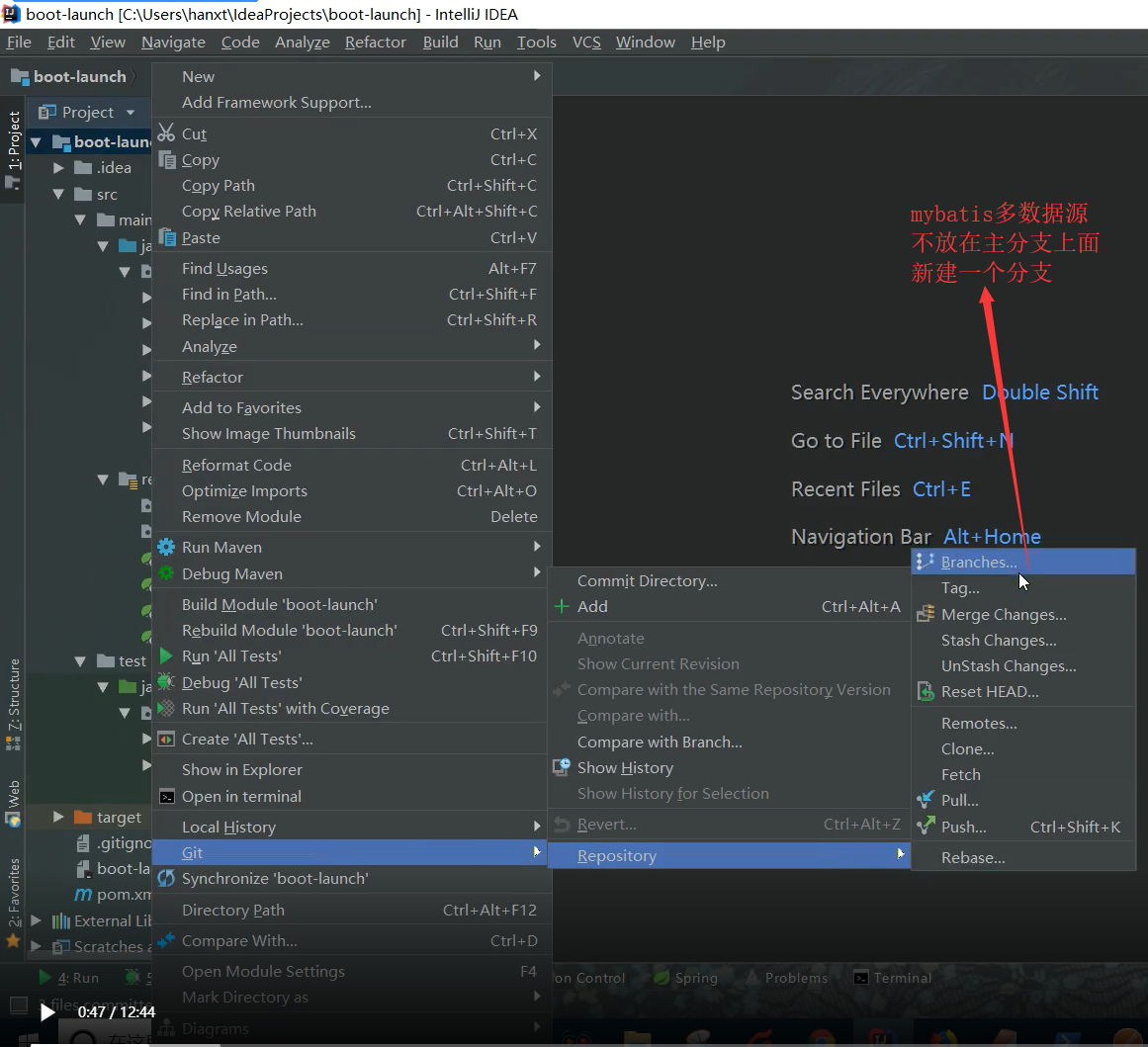The height and width of the screenshot is (1047, 1148).
Task: Click the Copy icon in context menu
Action: [x=167, y=159]
